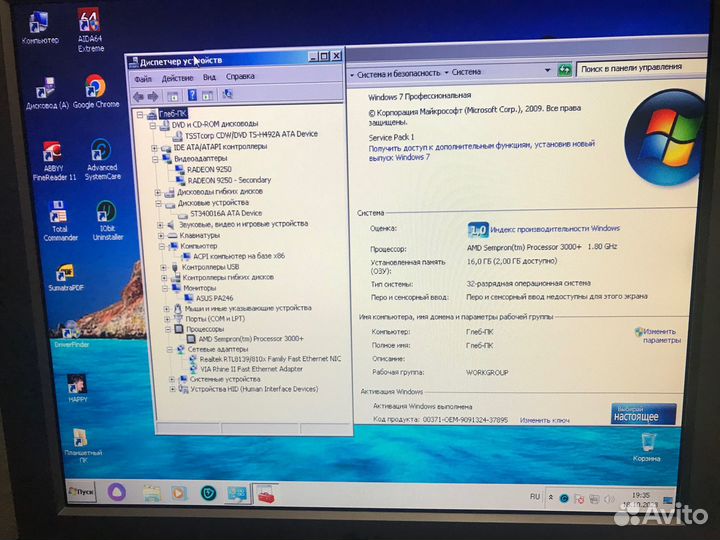Expand Порты (COM и LPT) node
The width and height of the screenshot is (720, 540).
point(167,319)
